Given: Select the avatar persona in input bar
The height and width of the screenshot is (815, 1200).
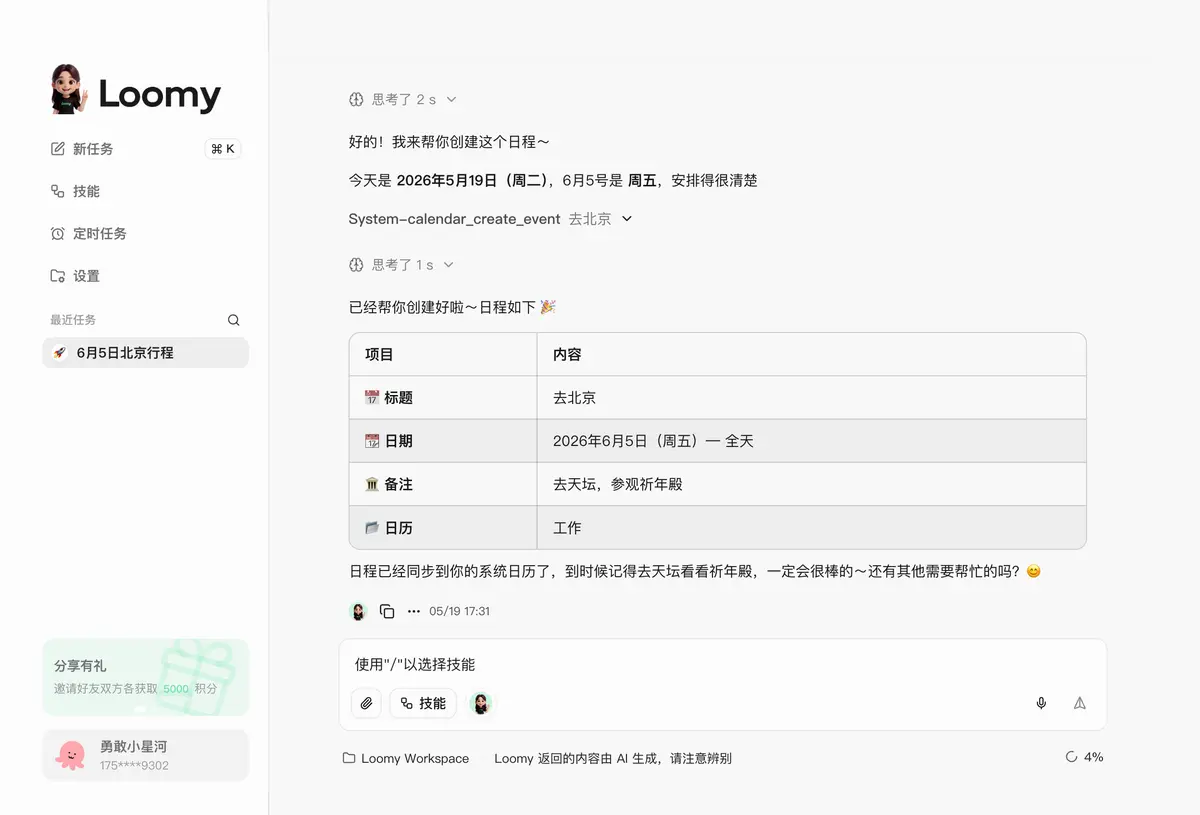Looking at the screenshot, I should point(481,704).
